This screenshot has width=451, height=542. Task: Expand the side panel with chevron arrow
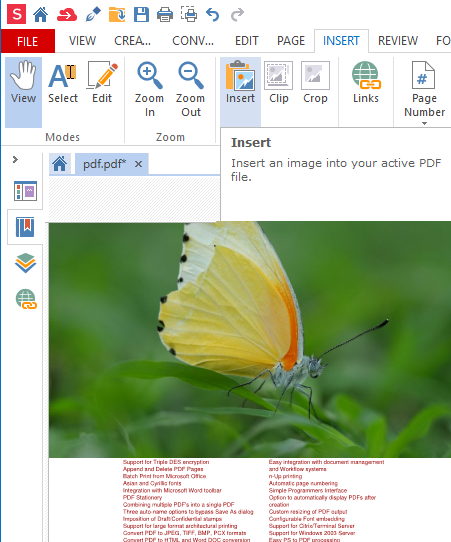coord(15,159)
